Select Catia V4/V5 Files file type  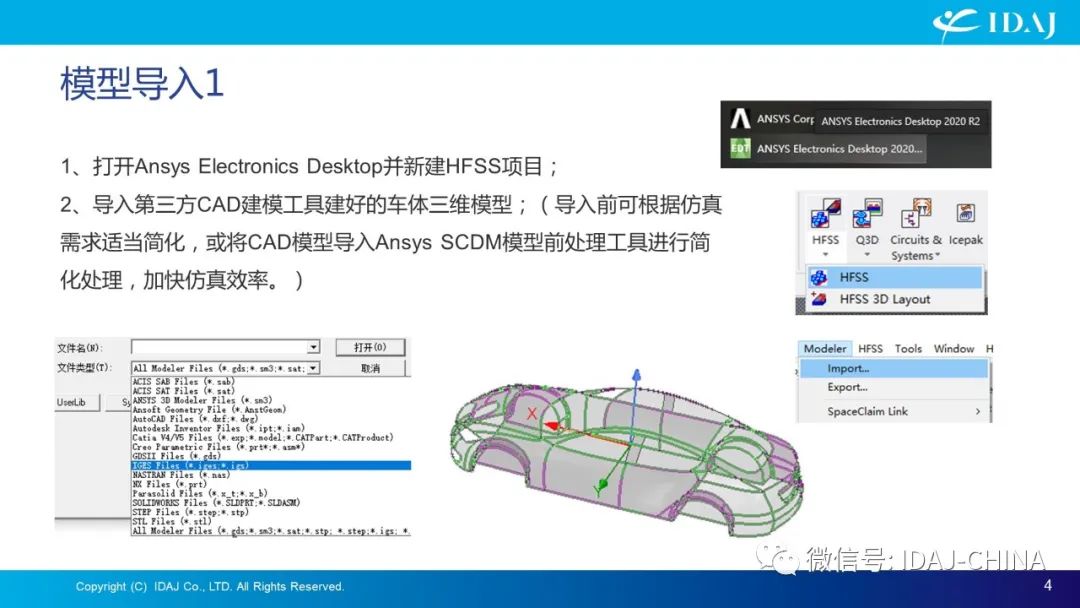coord(271,437)
